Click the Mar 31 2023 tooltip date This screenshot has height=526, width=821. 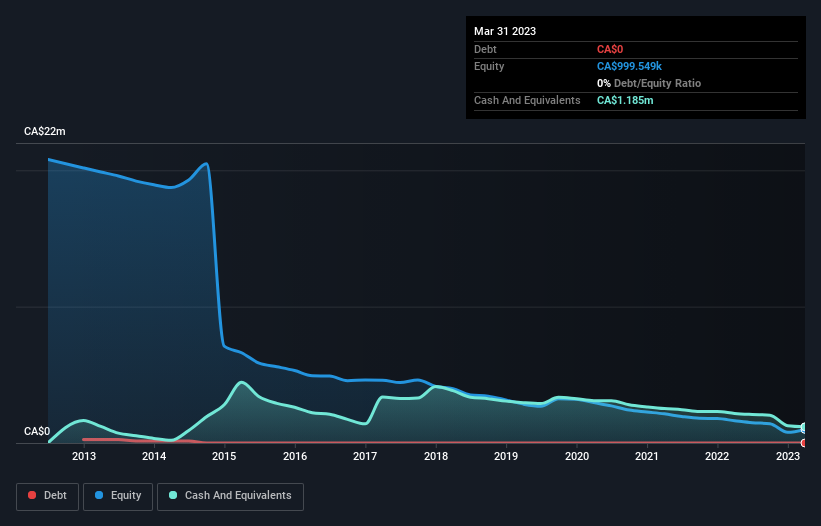click(x=505, y=31)
